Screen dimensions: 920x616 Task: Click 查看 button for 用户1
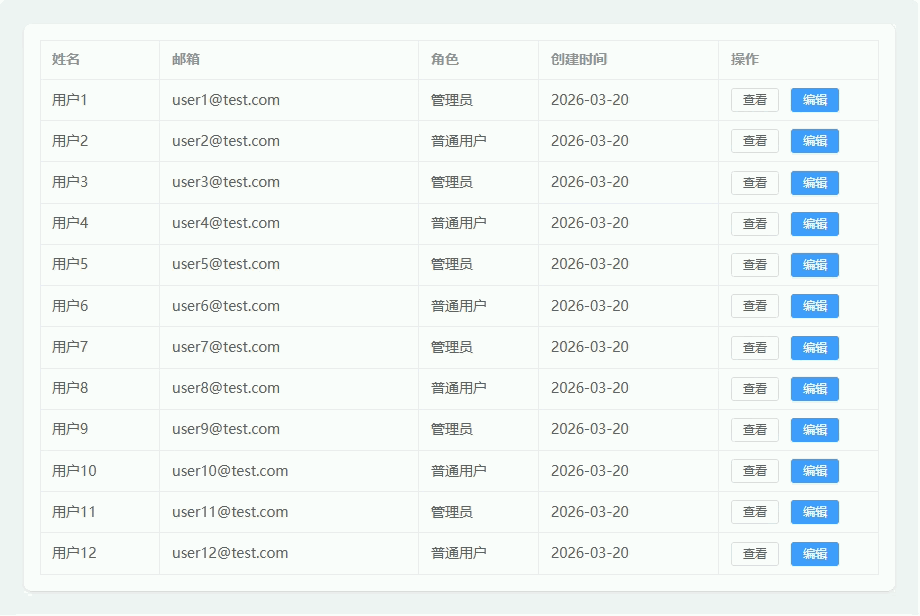[x=754, y=100]
